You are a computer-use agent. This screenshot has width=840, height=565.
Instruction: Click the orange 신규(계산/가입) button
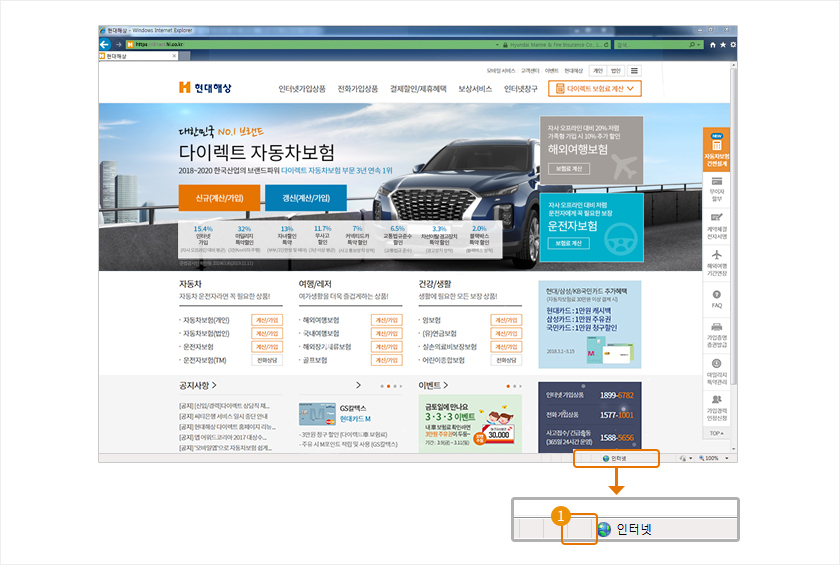[219, 198]
